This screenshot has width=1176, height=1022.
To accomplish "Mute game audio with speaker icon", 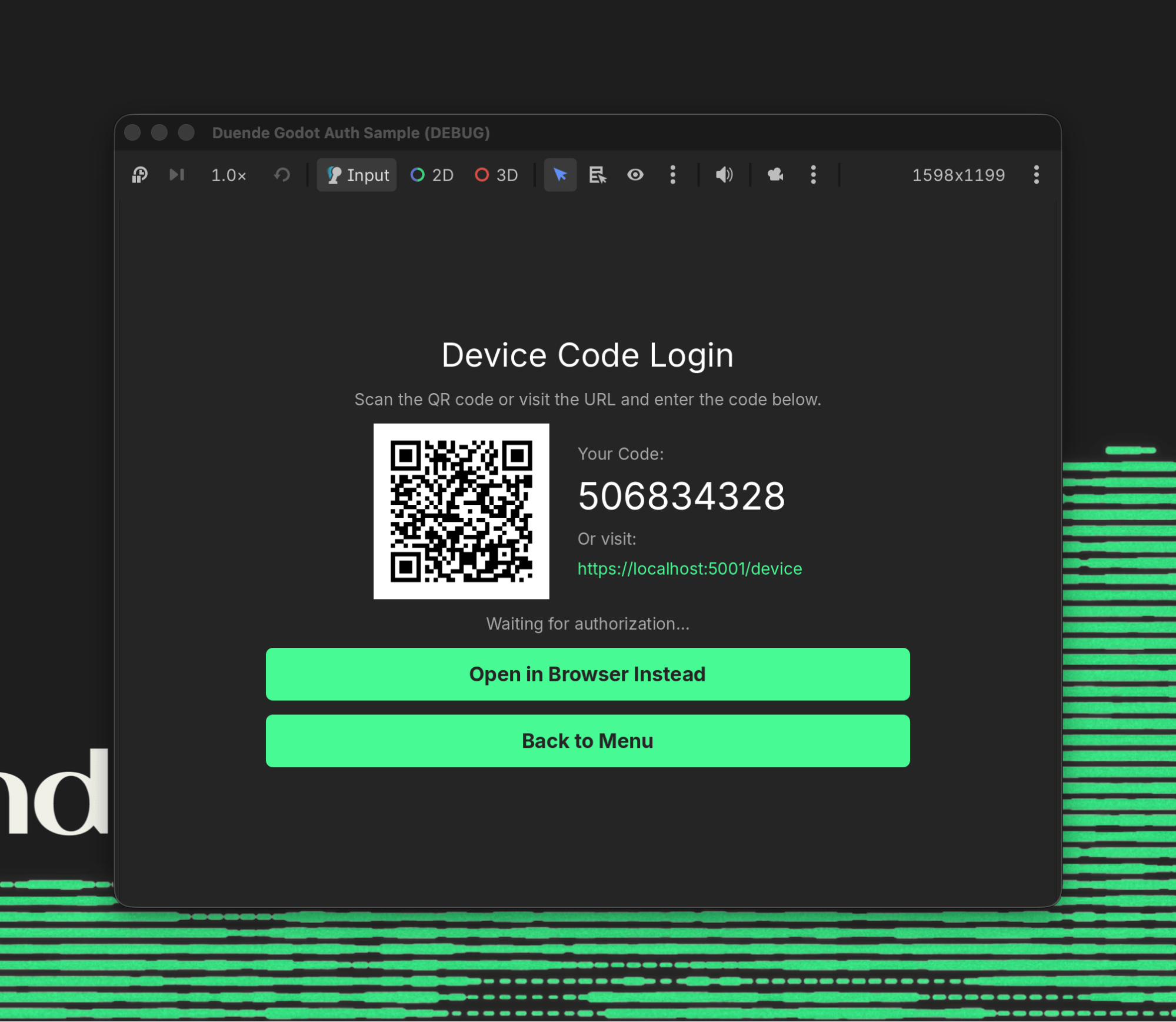I will click(x=724, y=175).
